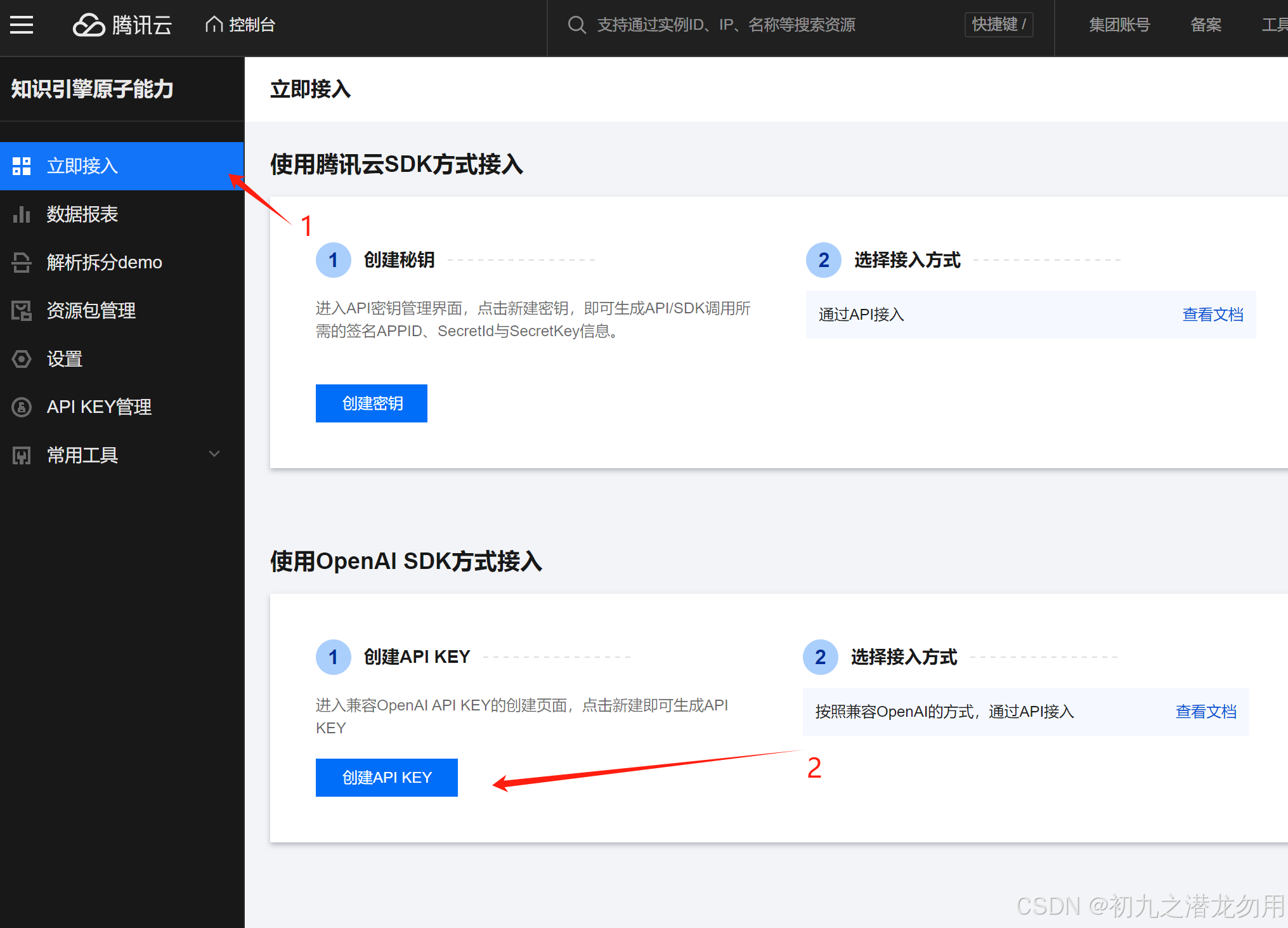Click the search magnifier icon

(576, 25)
